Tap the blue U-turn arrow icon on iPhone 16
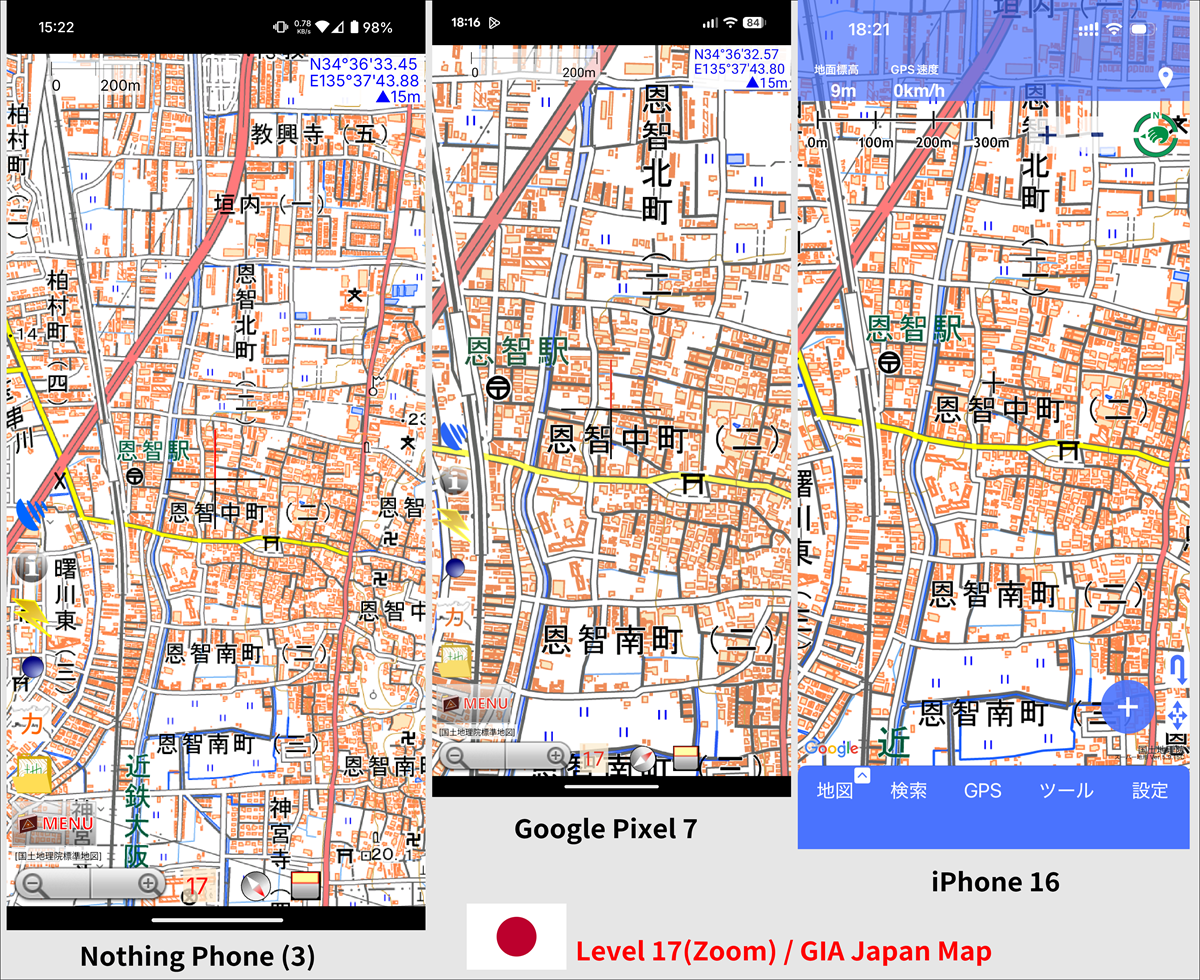 coord(1178,668)
